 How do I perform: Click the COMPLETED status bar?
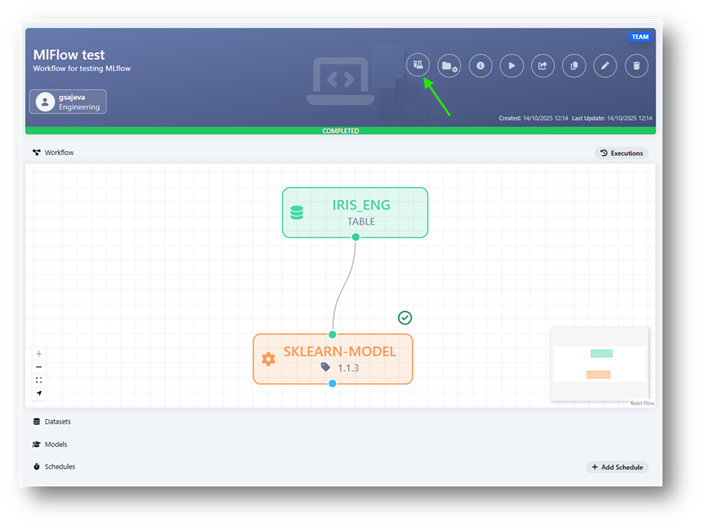coord(340,131)
